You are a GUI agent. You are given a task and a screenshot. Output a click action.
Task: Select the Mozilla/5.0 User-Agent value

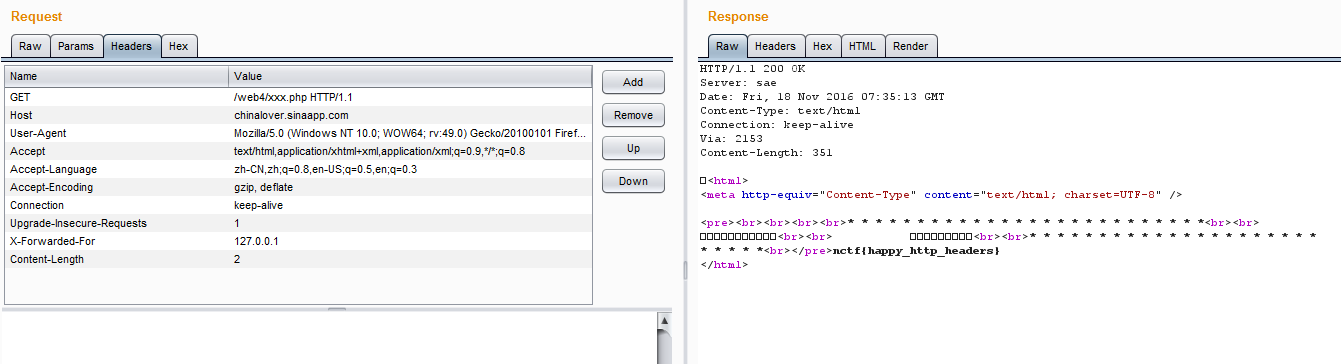coord(410,133)
